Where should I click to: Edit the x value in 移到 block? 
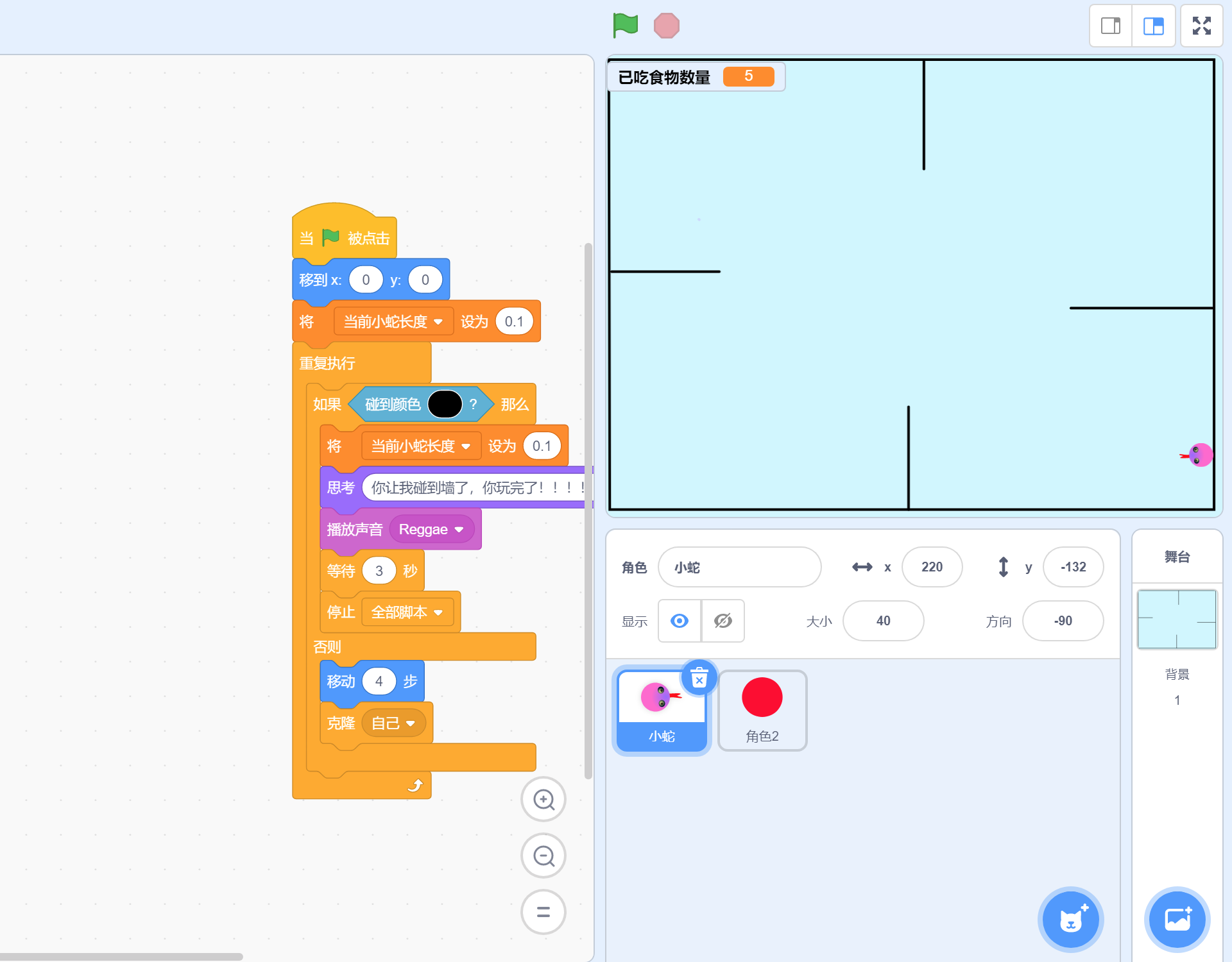(366, 280)
